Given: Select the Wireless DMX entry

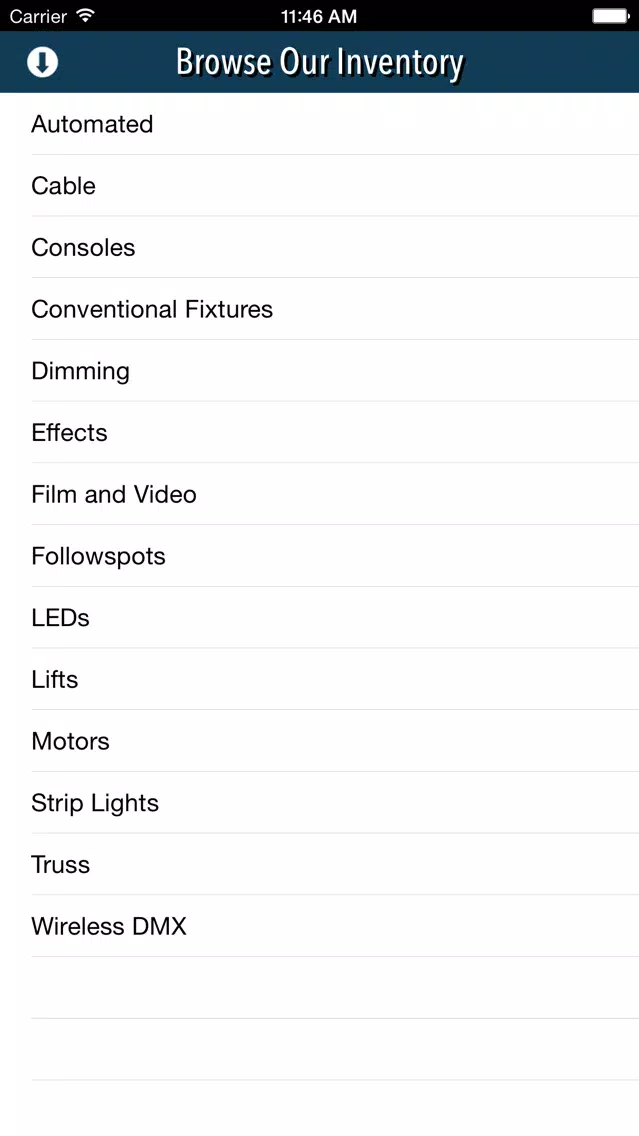Looking at the screenshot, I should (x=320, y=926).
